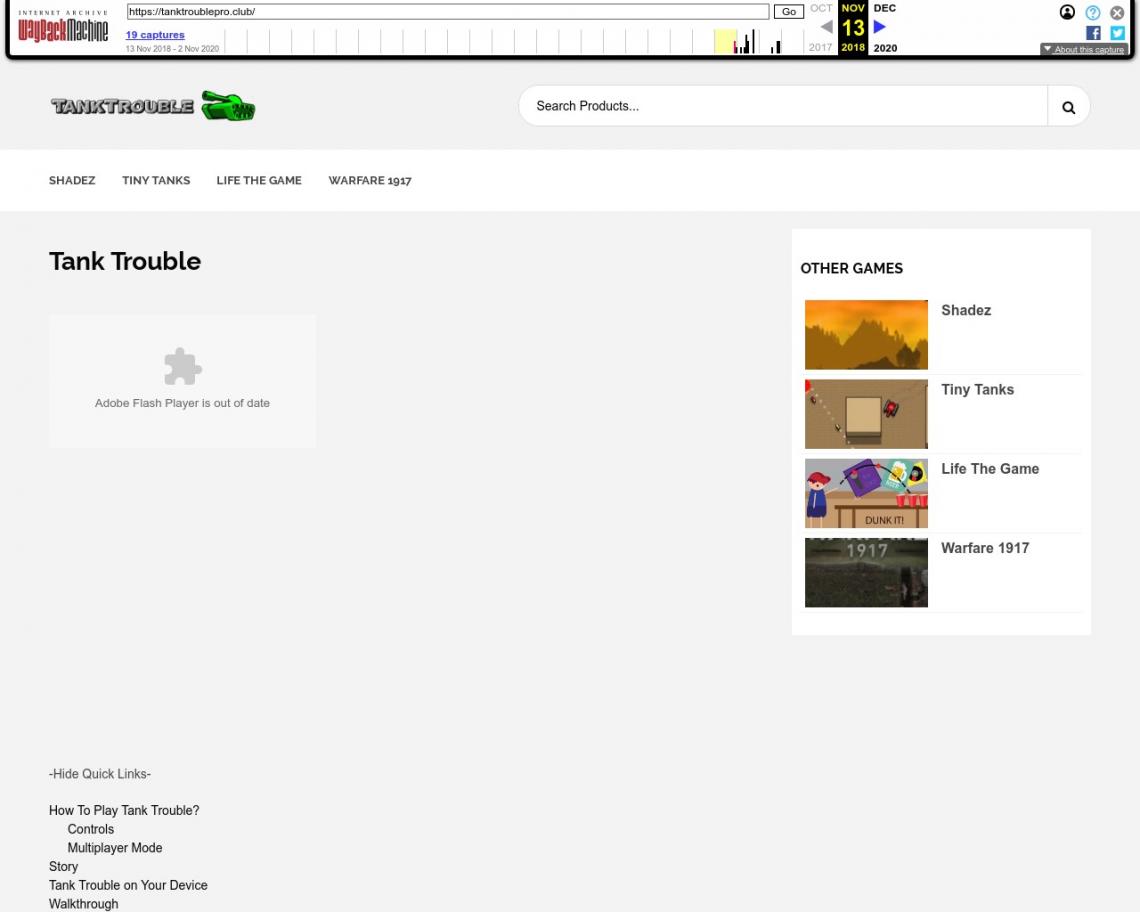Image resolution: width=1140 pixels, height=912 pixels.
Task: Open the 19 captures link
Action: (155, 35)
